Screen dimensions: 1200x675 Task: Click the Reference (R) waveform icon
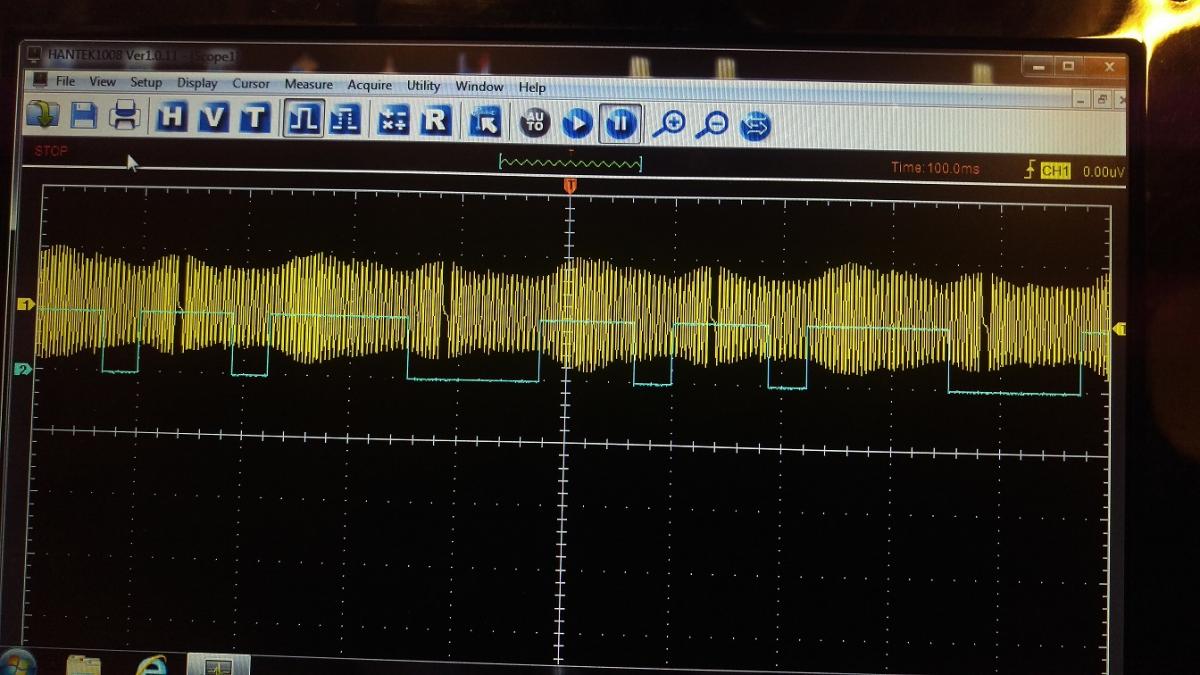tap(435, 121)
